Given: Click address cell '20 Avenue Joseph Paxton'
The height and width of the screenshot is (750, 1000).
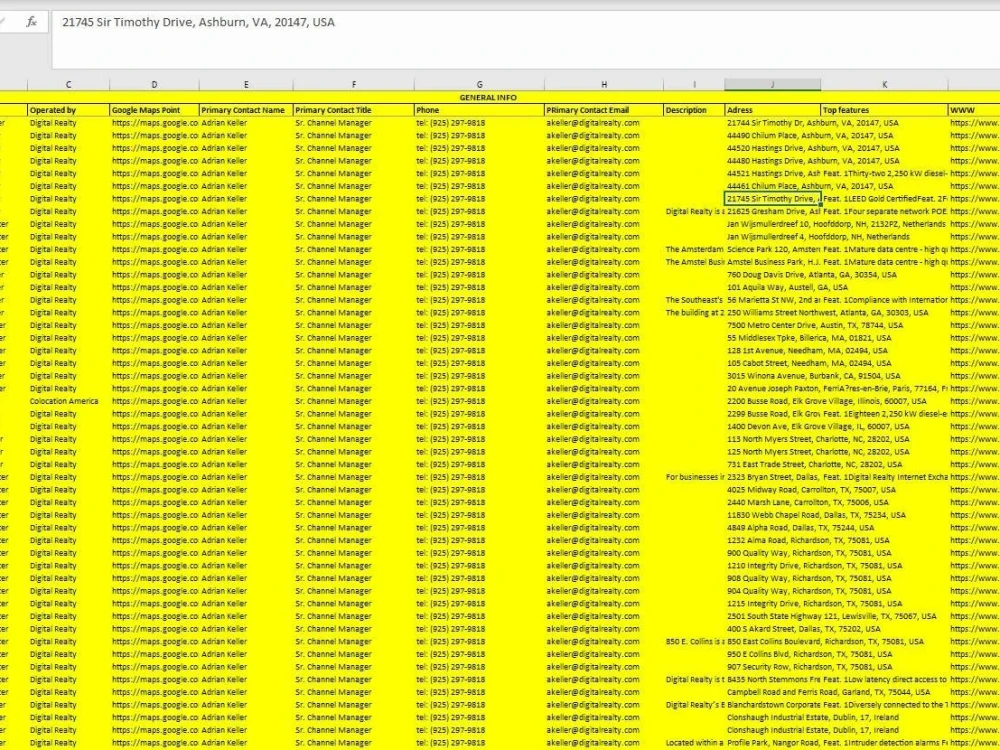Looking at the screenshot, I should point(773,388).
